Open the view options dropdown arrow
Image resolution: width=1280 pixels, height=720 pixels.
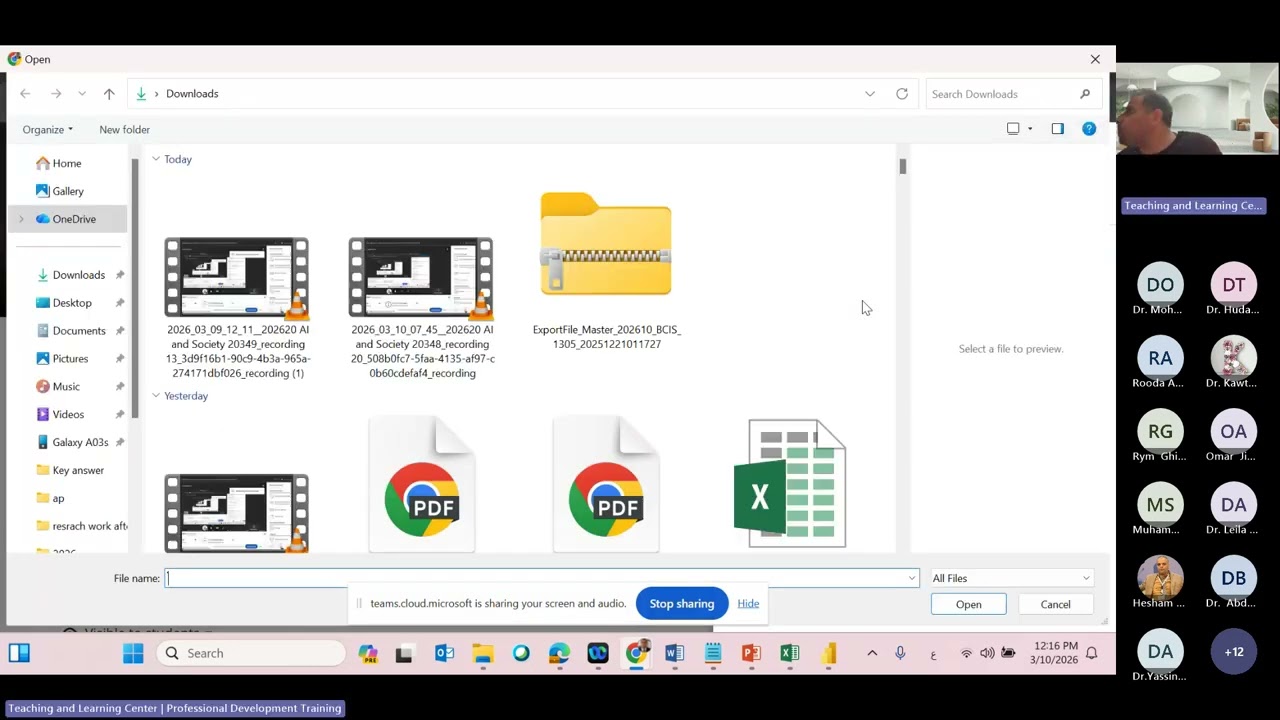1030,129
